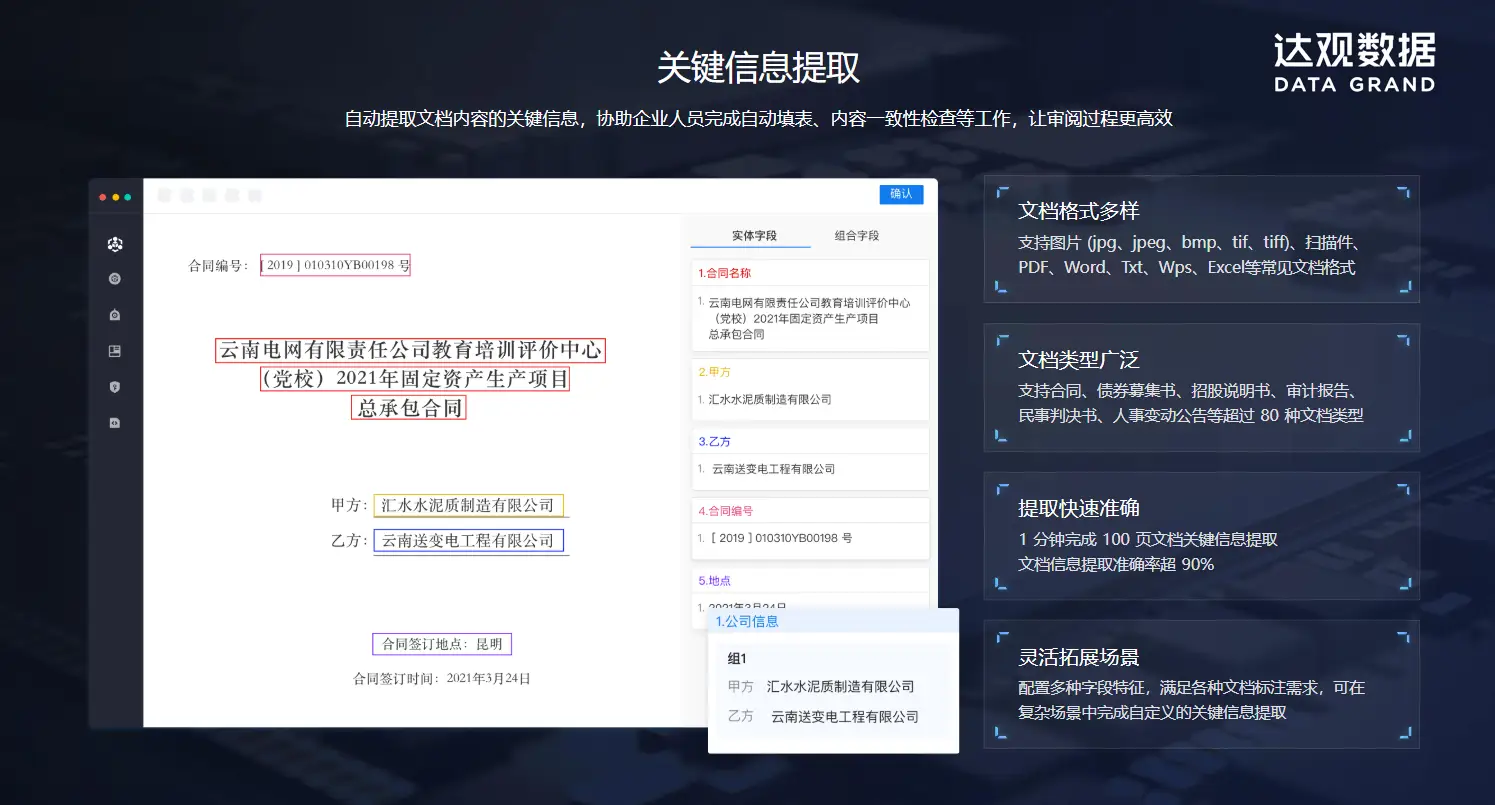Select the layout panel icon in sidebar
The image size is (1495, 805).
click(x=115, y=351)
